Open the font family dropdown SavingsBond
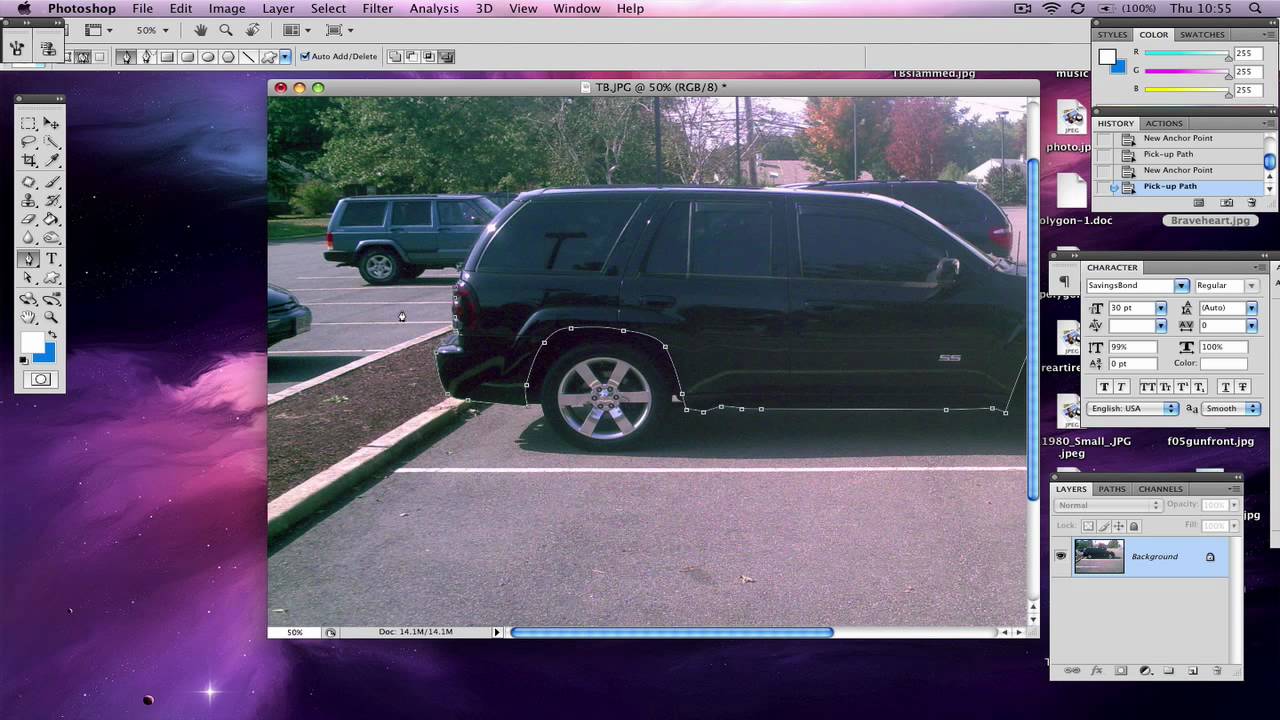This screenshot has height=720, width=1280. (x=1182, y=286)
